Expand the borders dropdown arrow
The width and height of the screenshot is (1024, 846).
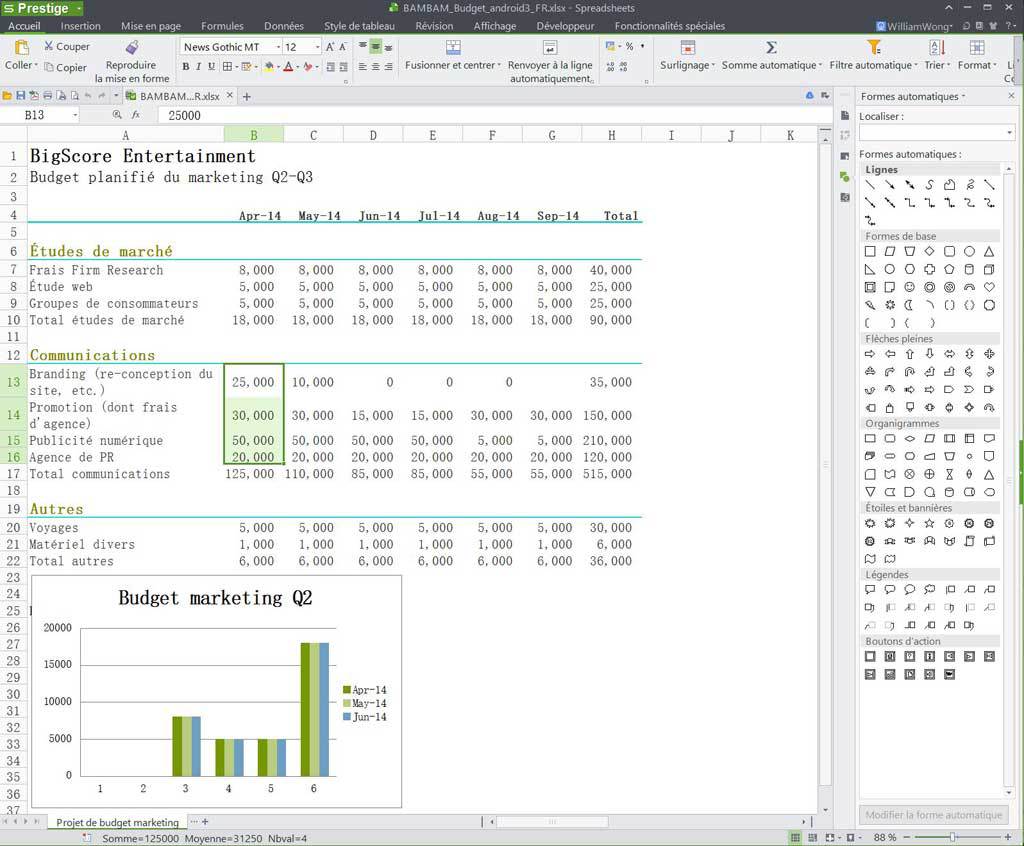click(236, 67)
